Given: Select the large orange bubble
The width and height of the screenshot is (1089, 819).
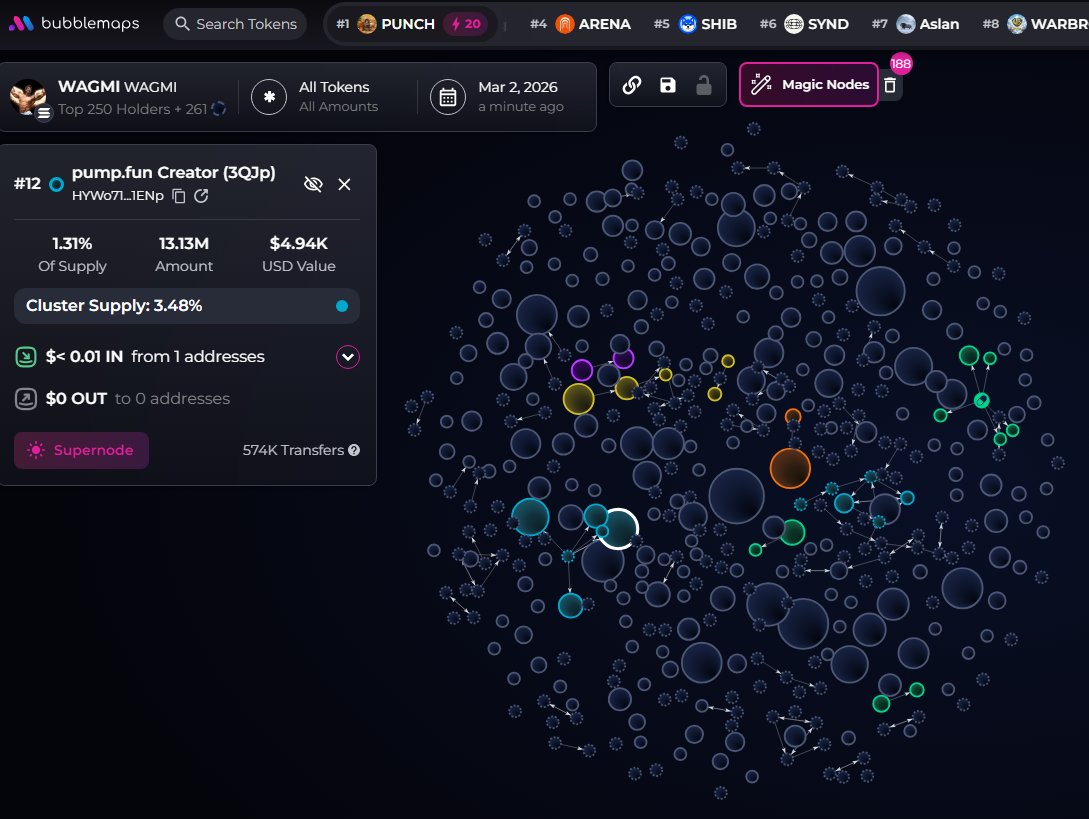Looking at the screenshot, I should (790, 468).
